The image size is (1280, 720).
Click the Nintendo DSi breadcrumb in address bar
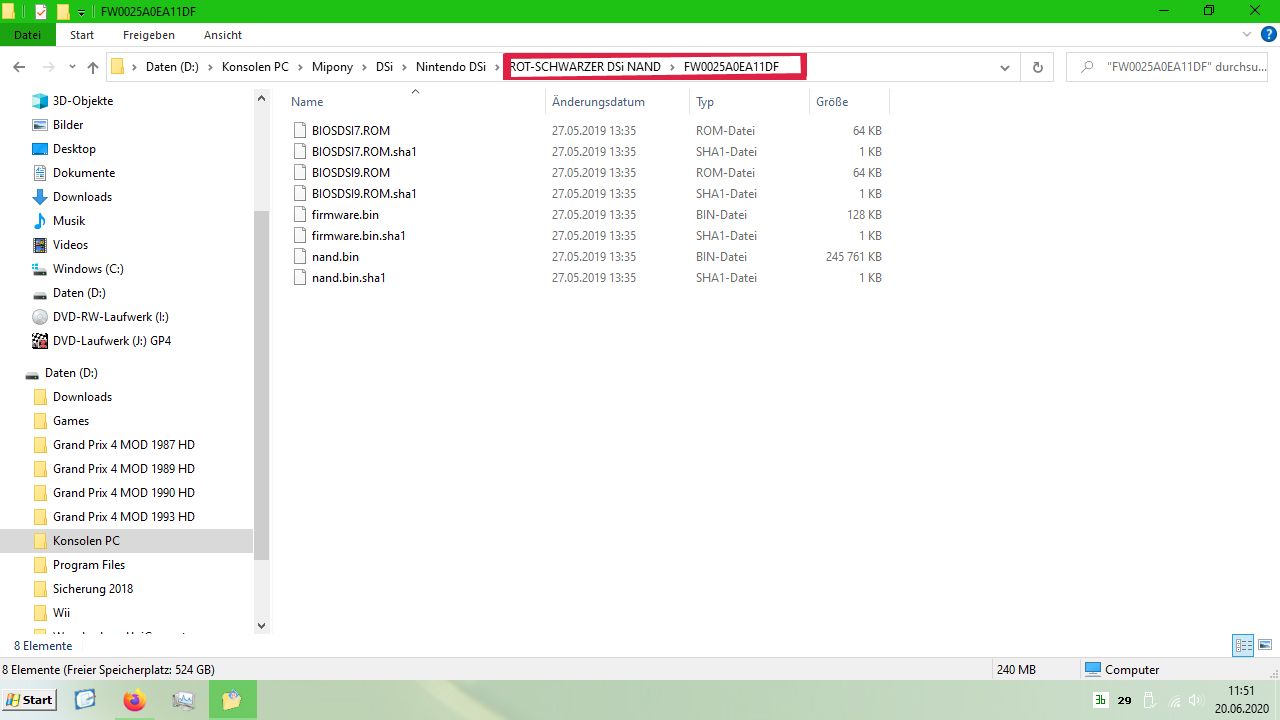451,67
